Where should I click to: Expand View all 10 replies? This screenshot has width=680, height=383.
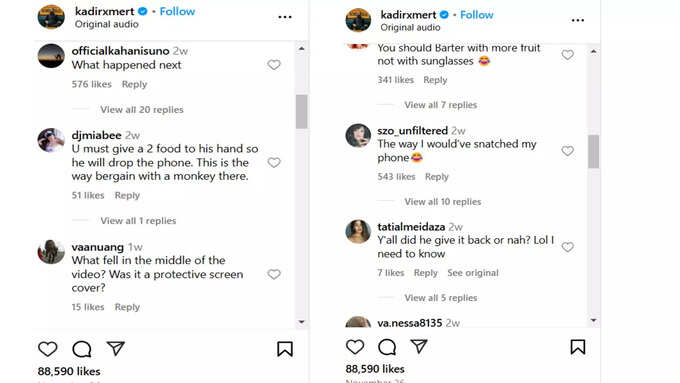[x=443, y=202]
